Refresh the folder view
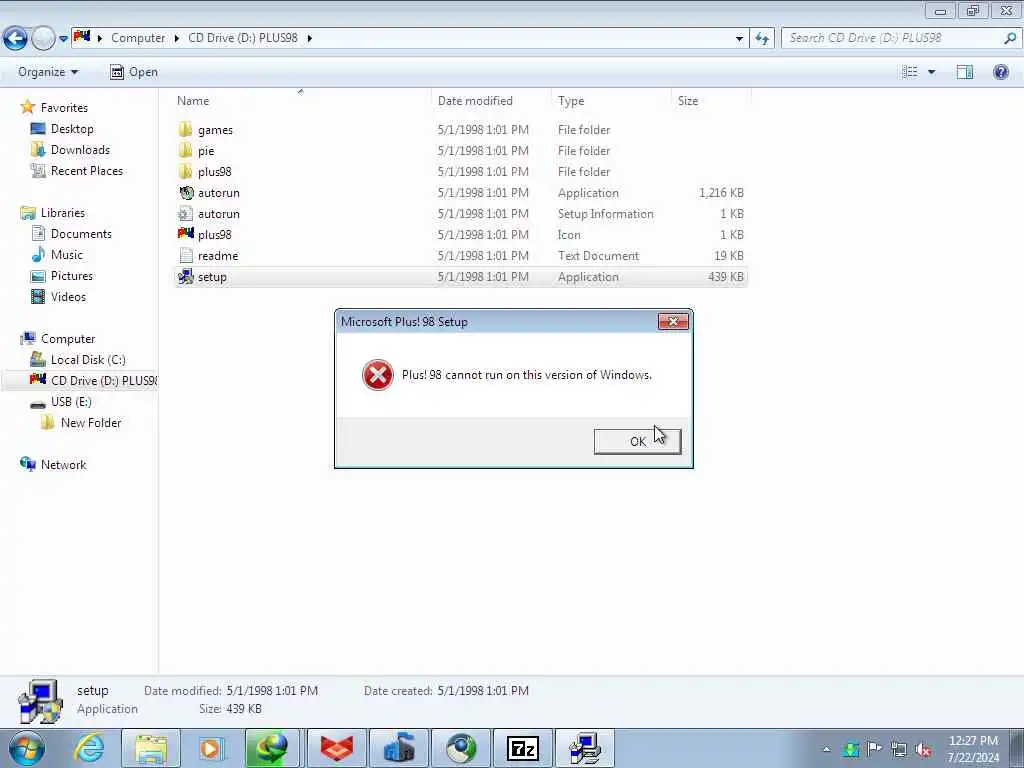1024x768 pixels. (761, 39)
